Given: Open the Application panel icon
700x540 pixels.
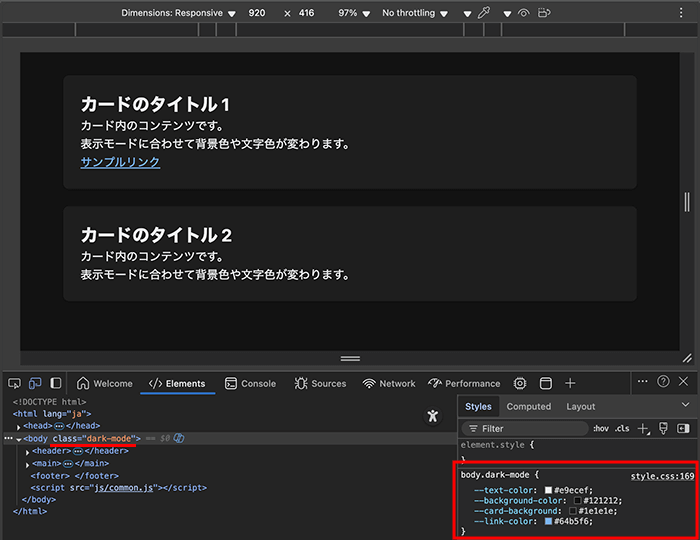Looking at the screenshot, I should pos(546,383).
